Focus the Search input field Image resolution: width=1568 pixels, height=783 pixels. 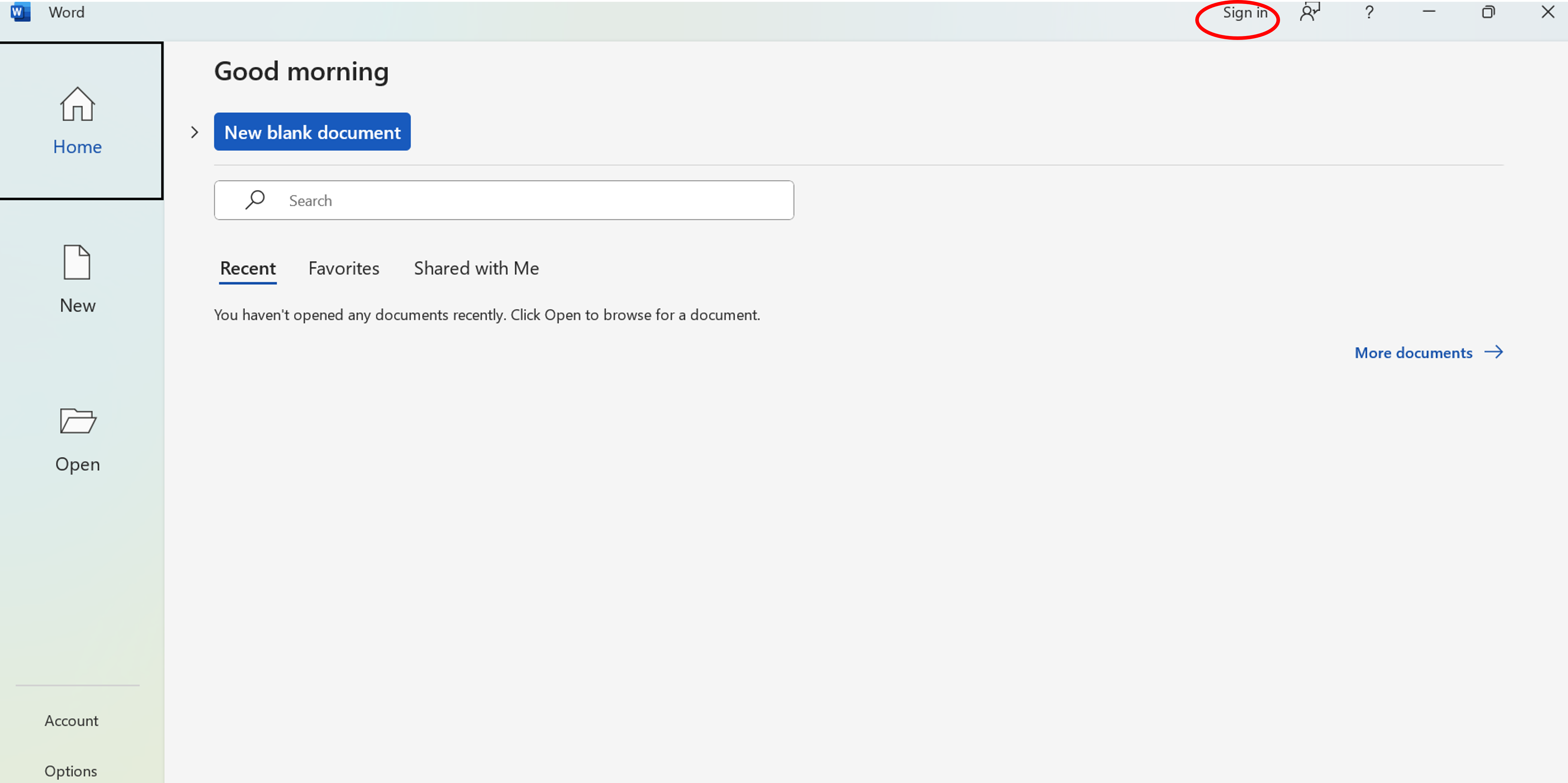(504, 200)
